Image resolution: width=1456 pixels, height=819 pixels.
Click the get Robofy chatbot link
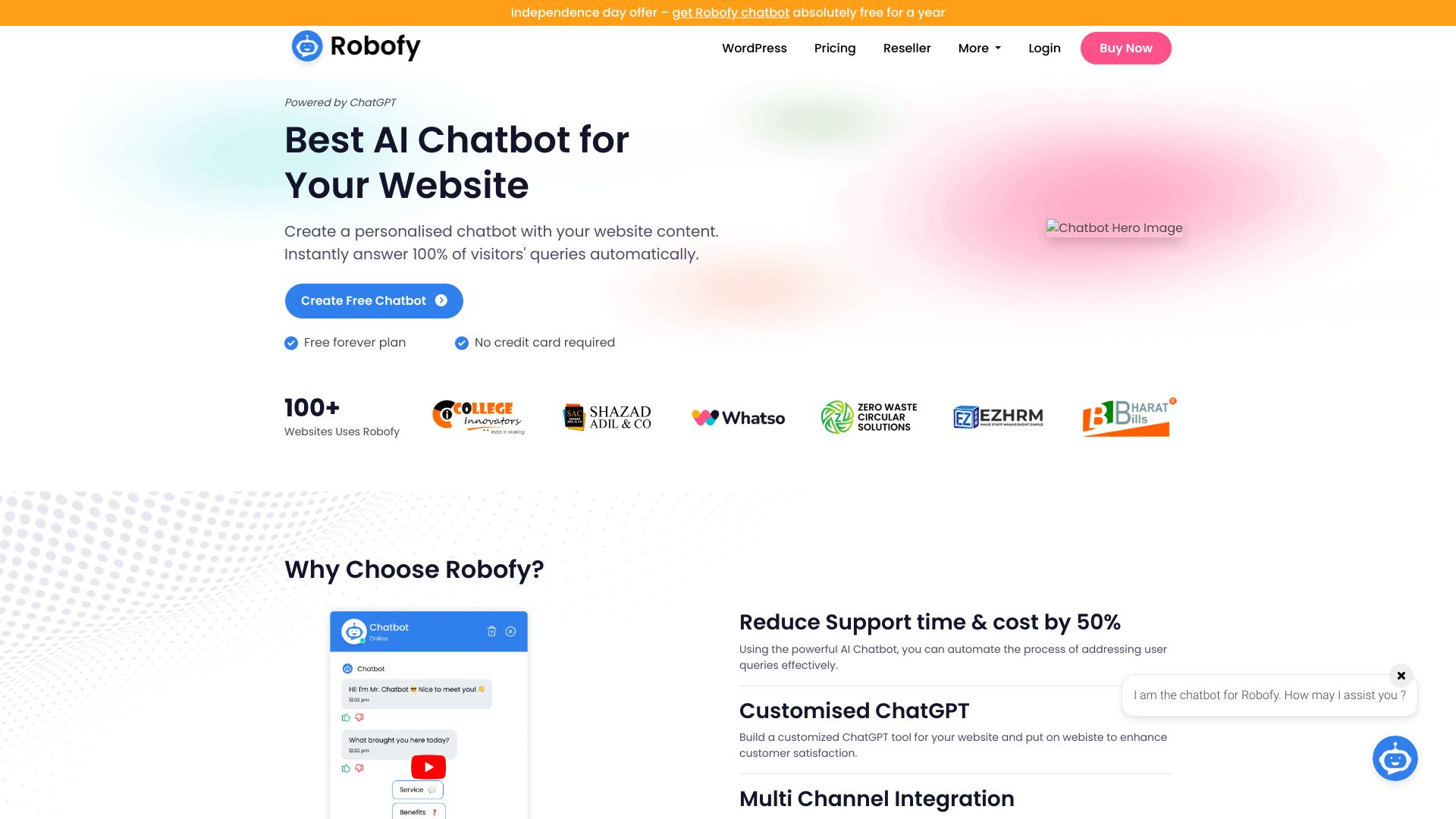coord(730,12)
